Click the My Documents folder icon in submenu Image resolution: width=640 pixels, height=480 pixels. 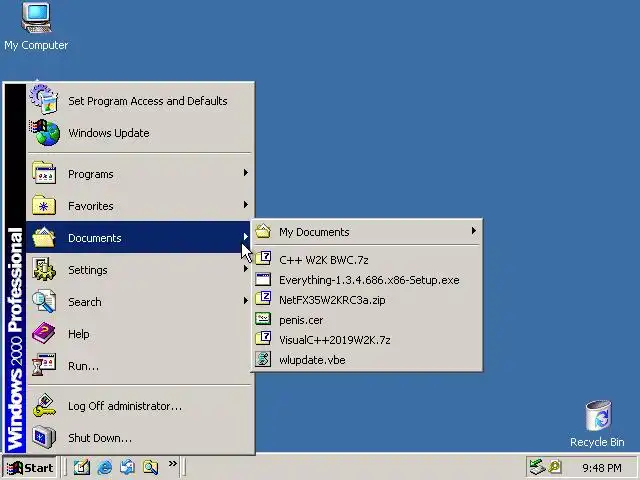[x=263, y=231]
